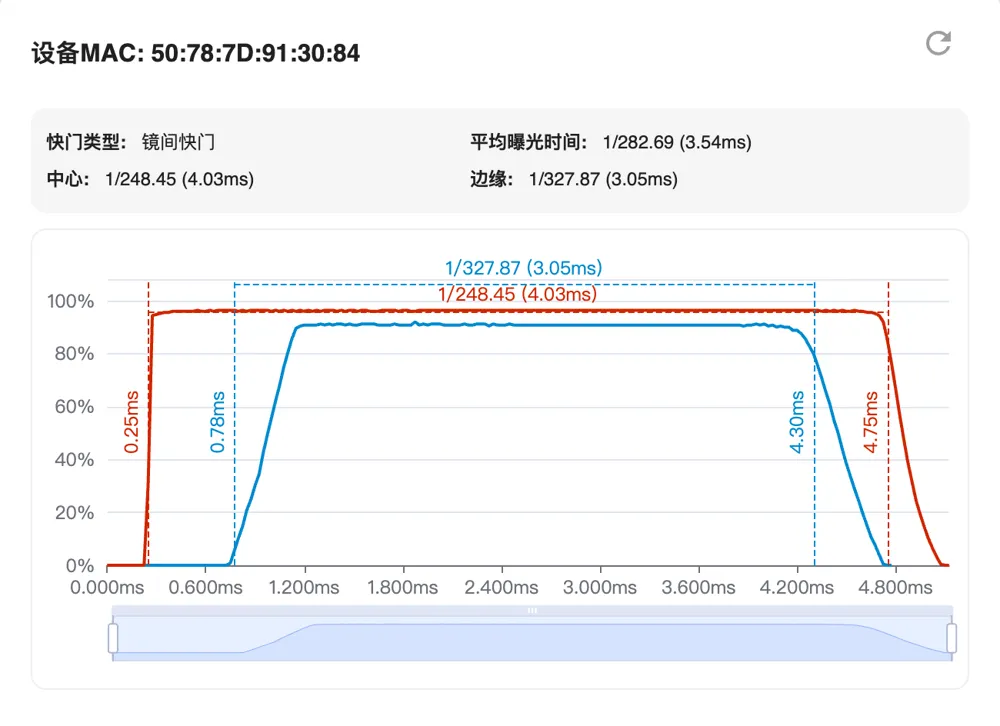The height and width of the screenshot is (726, 1000).
Task: Click the device MAC address heading
Action: pyautogui.click(x=196, y=53)
